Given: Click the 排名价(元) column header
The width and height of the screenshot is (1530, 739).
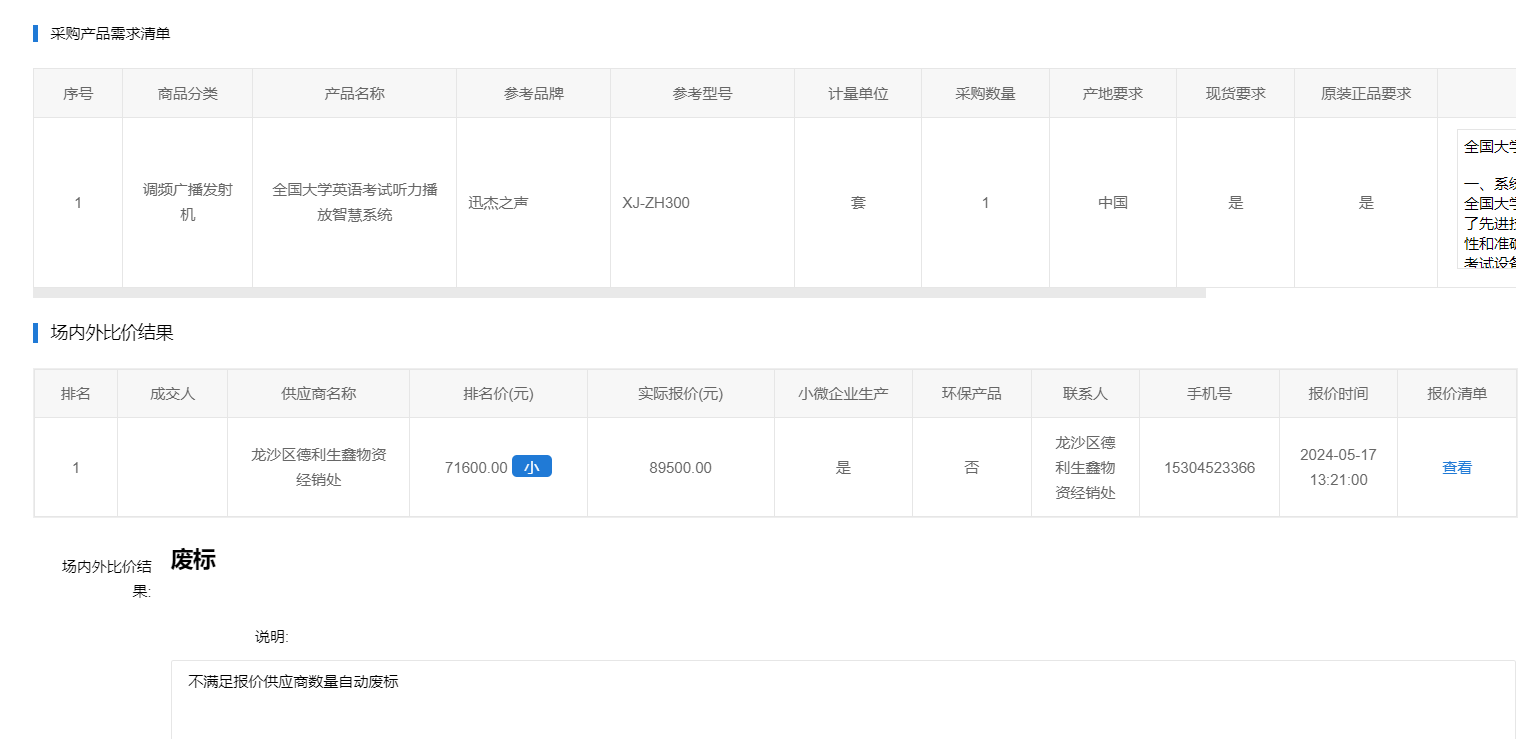Looking at the screenshot, I should 498,394.
